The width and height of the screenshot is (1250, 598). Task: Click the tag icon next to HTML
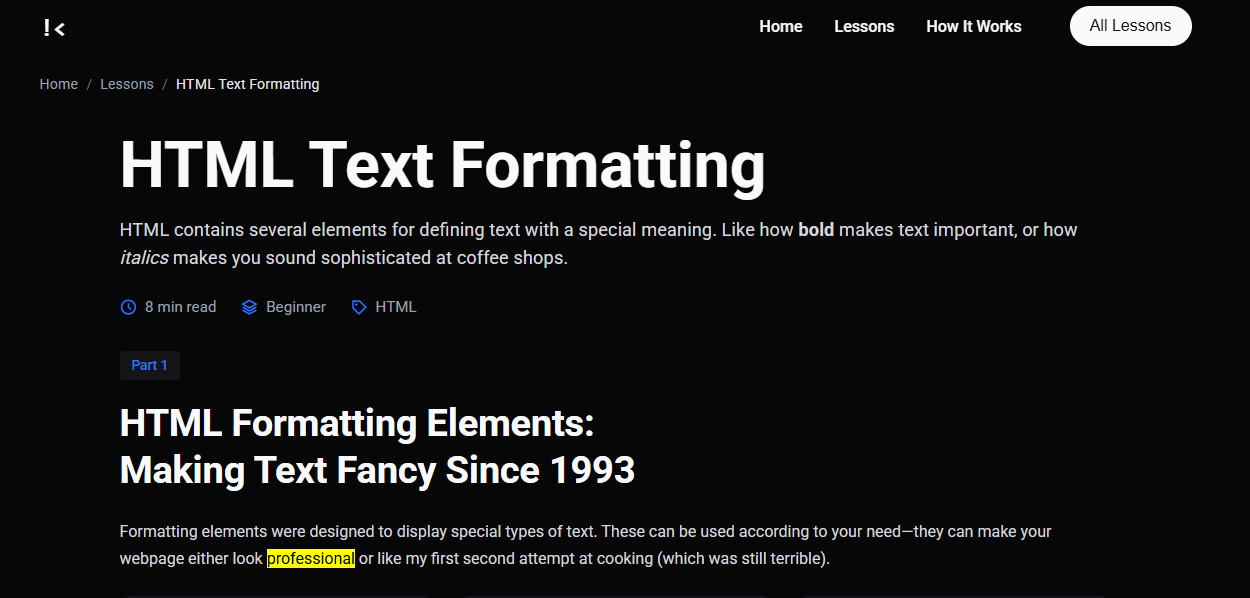point(359,307)
